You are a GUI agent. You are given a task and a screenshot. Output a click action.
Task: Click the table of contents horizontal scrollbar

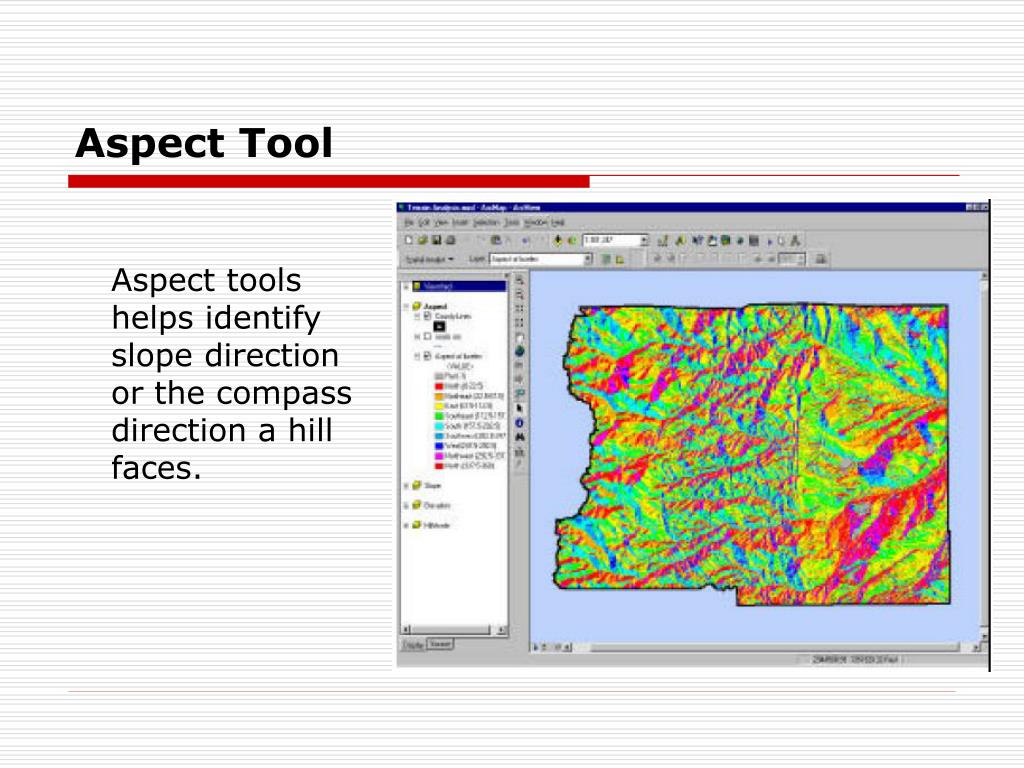[x=453, y=630]
